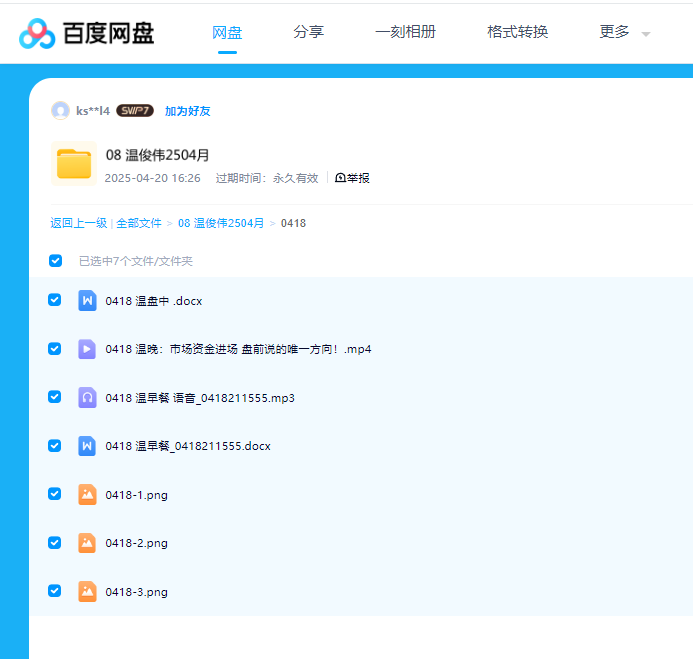Viewport: 693px width, 659px height.
Task: Click the yellow folder icon for 08 温俊伟2504月
Action: pyautogui.click(x=73, y=164)
